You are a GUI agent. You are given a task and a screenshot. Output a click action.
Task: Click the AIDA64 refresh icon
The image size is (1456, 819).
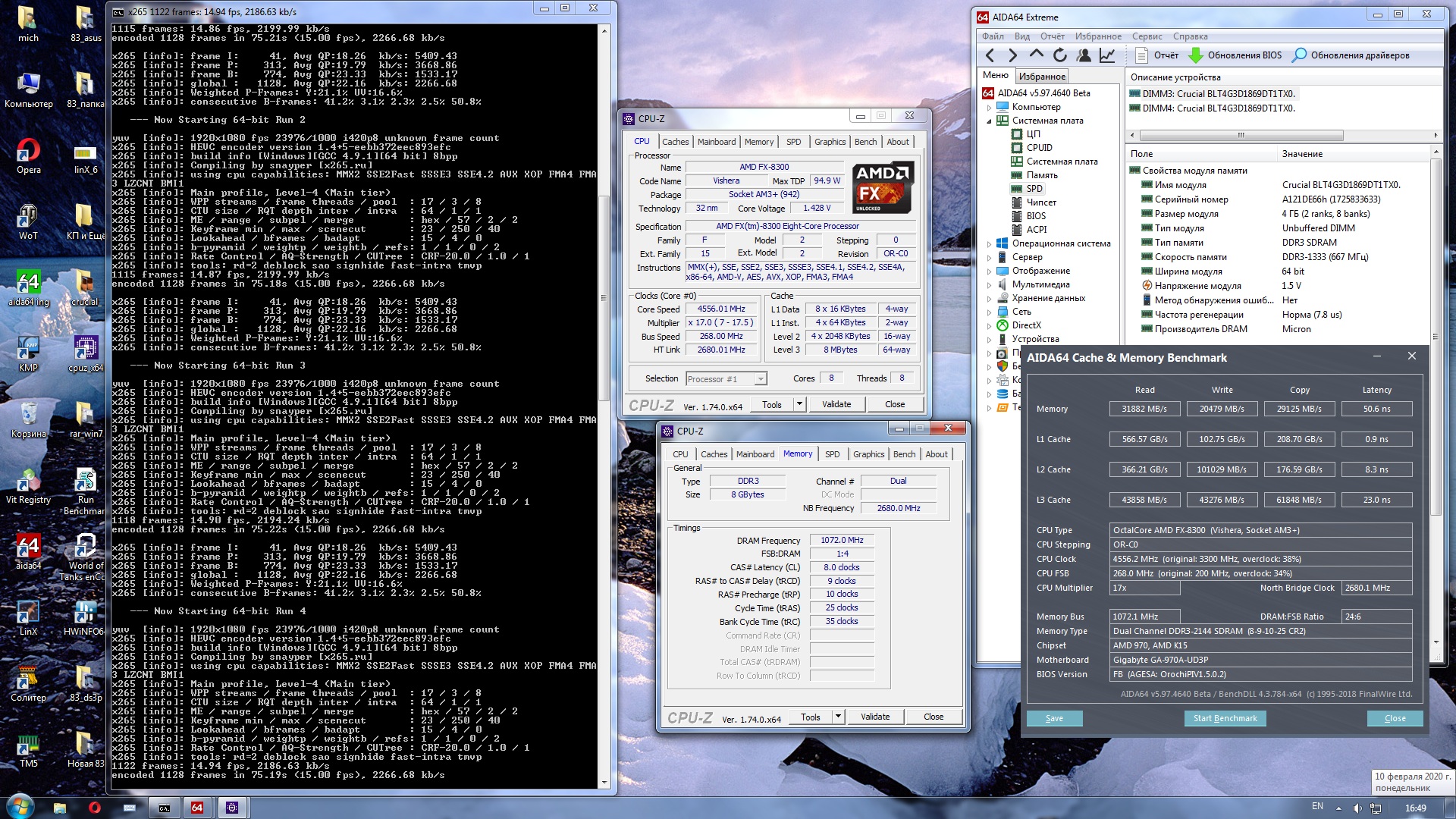point(1060,55)
